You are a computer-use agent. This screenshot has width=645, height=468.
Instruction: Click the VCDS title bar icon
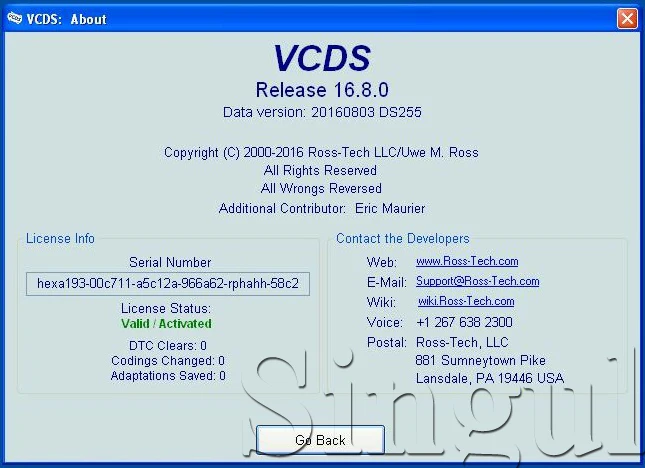pyautogui.click(x=14, y=19)
